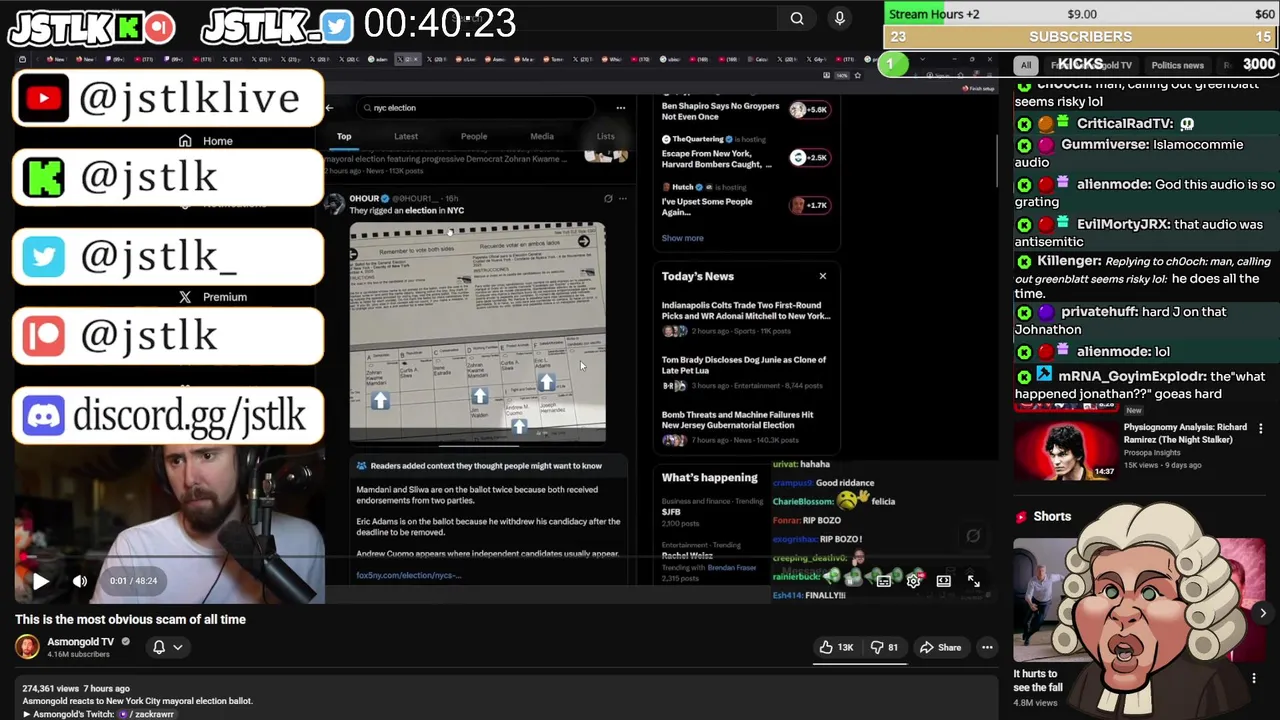The height and width of the screenshot is (720, 1280).
Task: Select the All filter chip
Action: pyautogui.click(x=1025, y=65)
